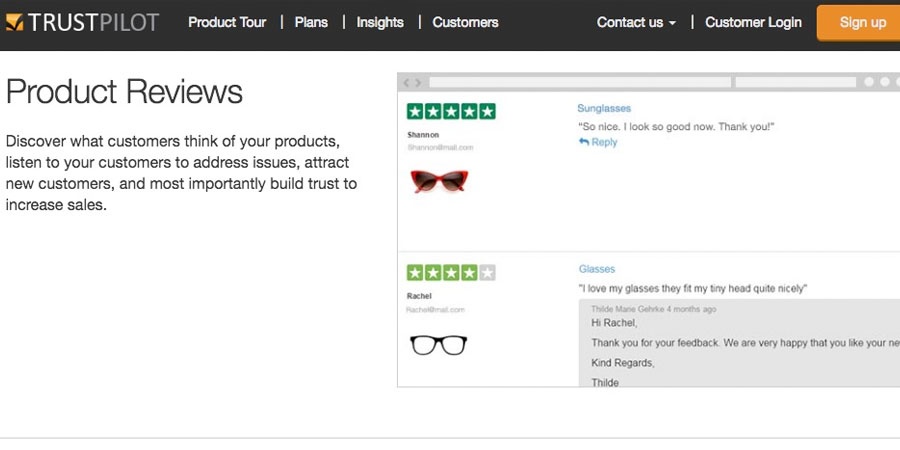Open the Glasses product link

(x=597, y=269)
